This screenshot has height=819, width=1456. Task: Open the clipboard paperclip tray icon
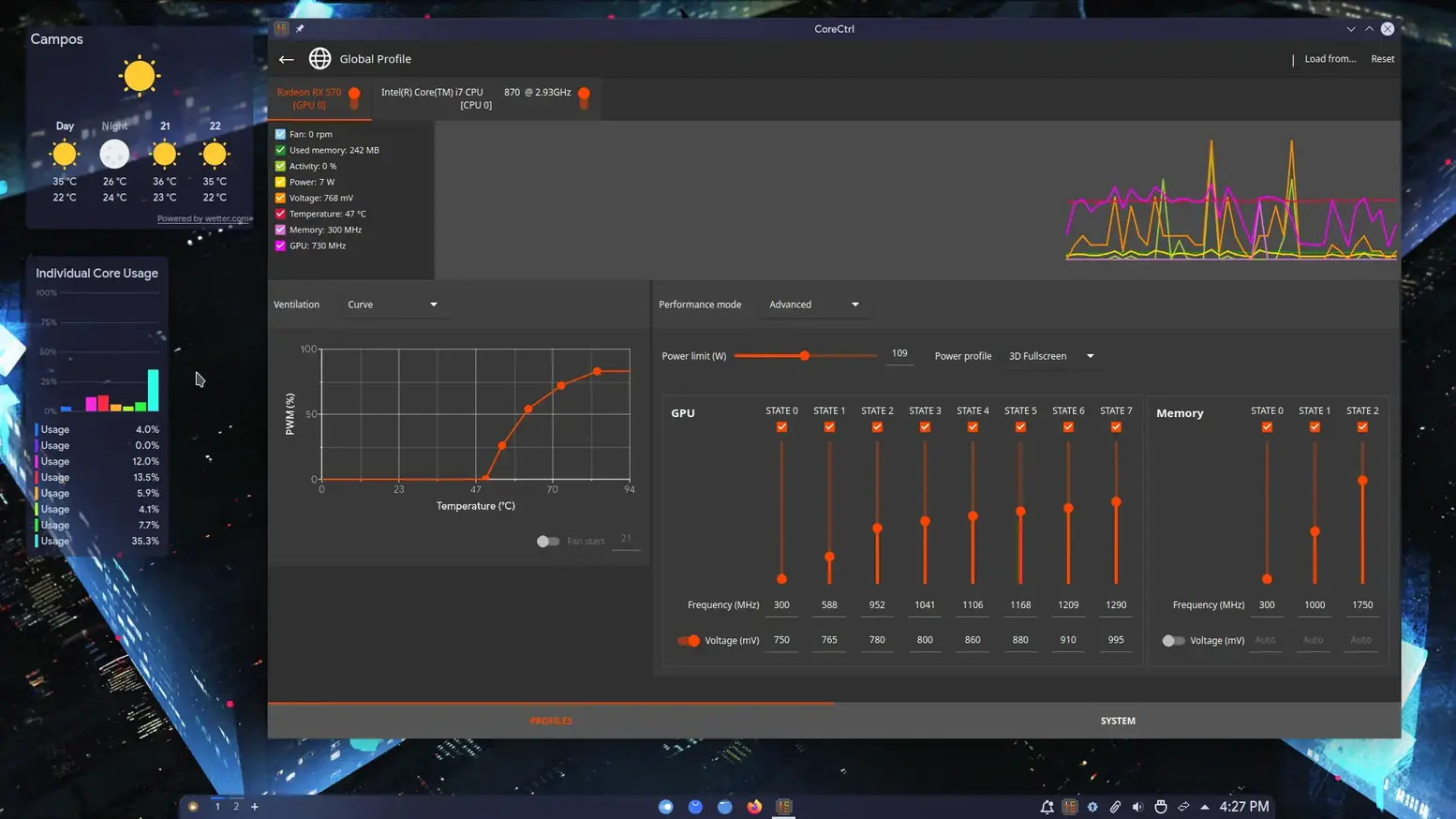1115,806
